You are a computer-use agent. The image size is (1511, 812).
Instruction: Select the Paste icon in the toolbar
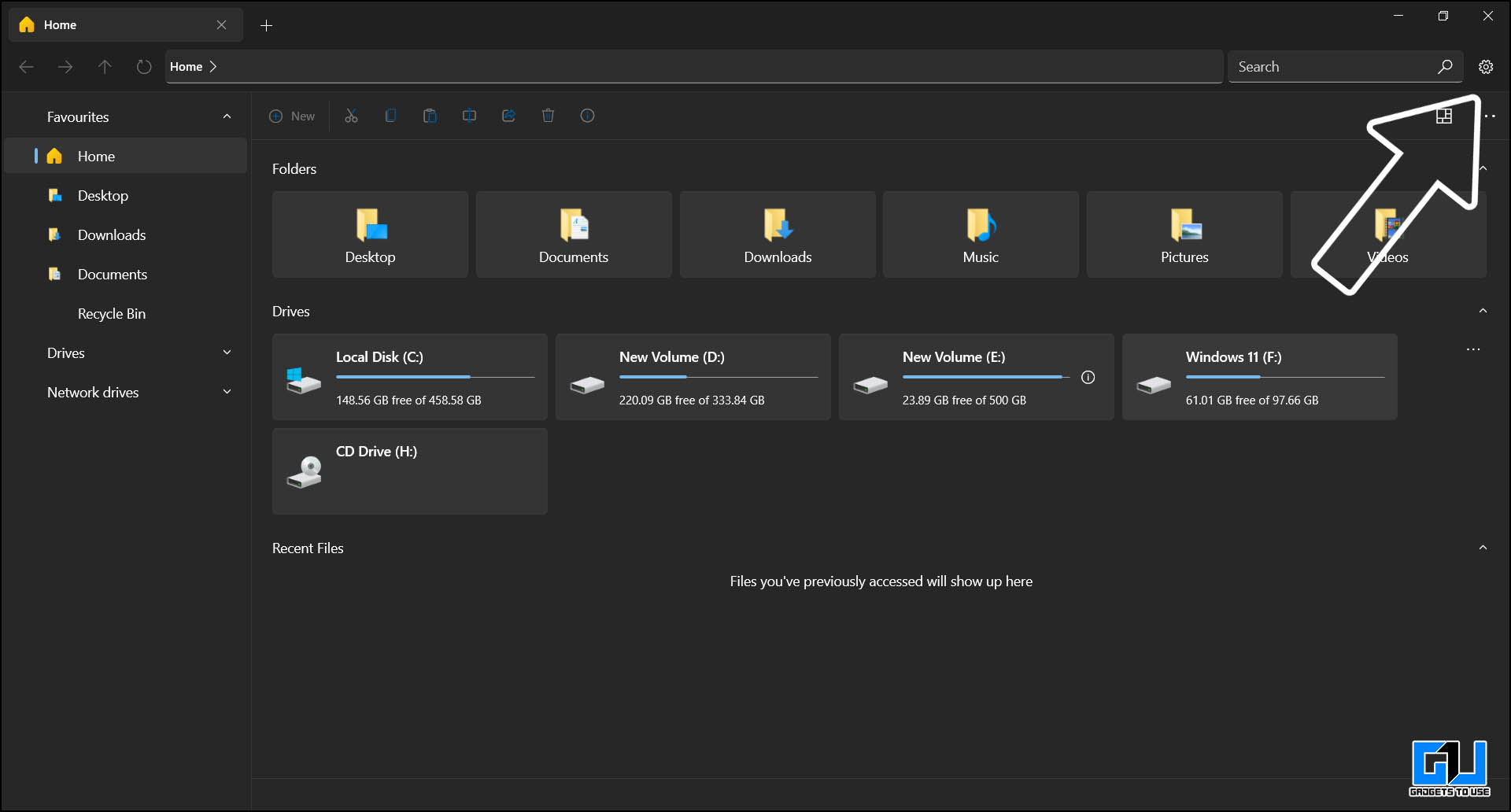click(430, 116)
